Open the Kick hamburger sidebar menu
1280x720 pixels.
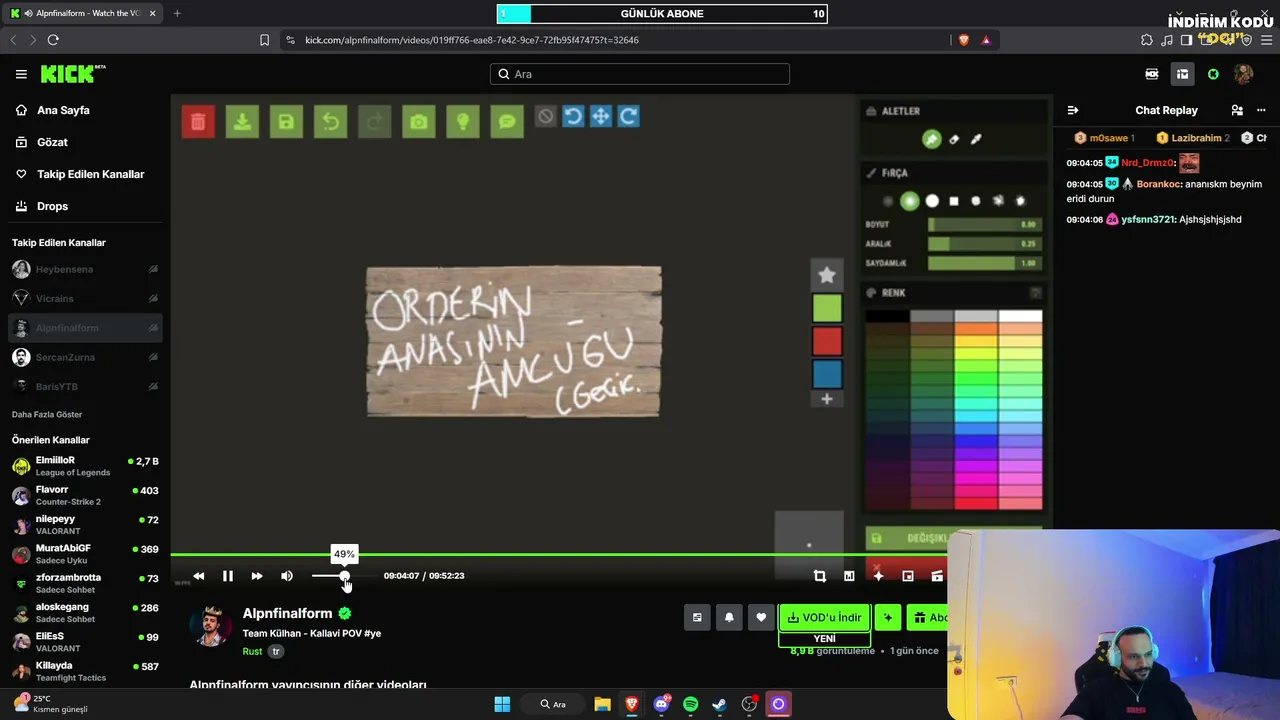[x=21, y=74]
